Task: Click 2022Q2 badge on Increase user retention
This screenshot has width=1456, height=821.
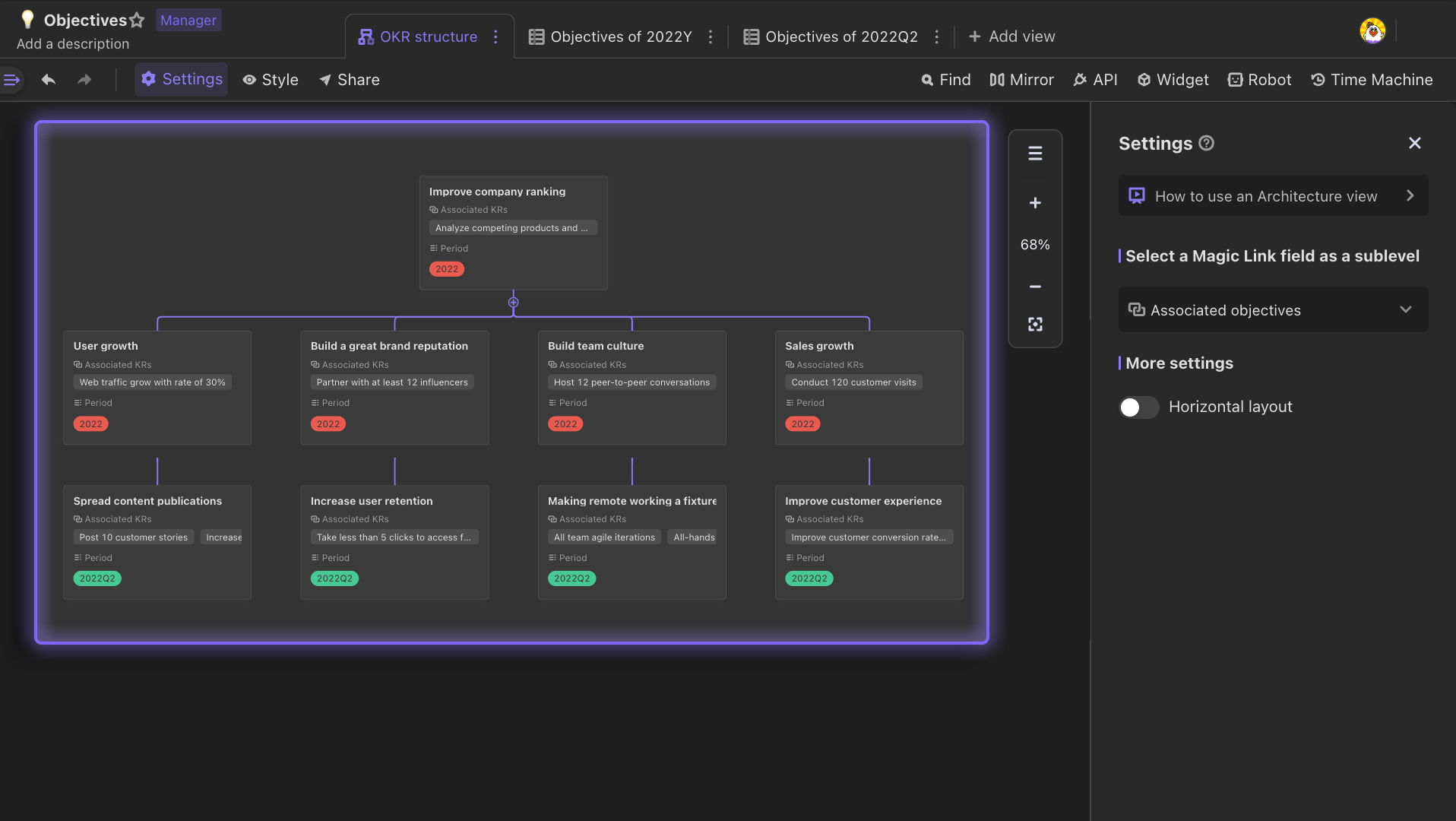Action: coord(334,579)
